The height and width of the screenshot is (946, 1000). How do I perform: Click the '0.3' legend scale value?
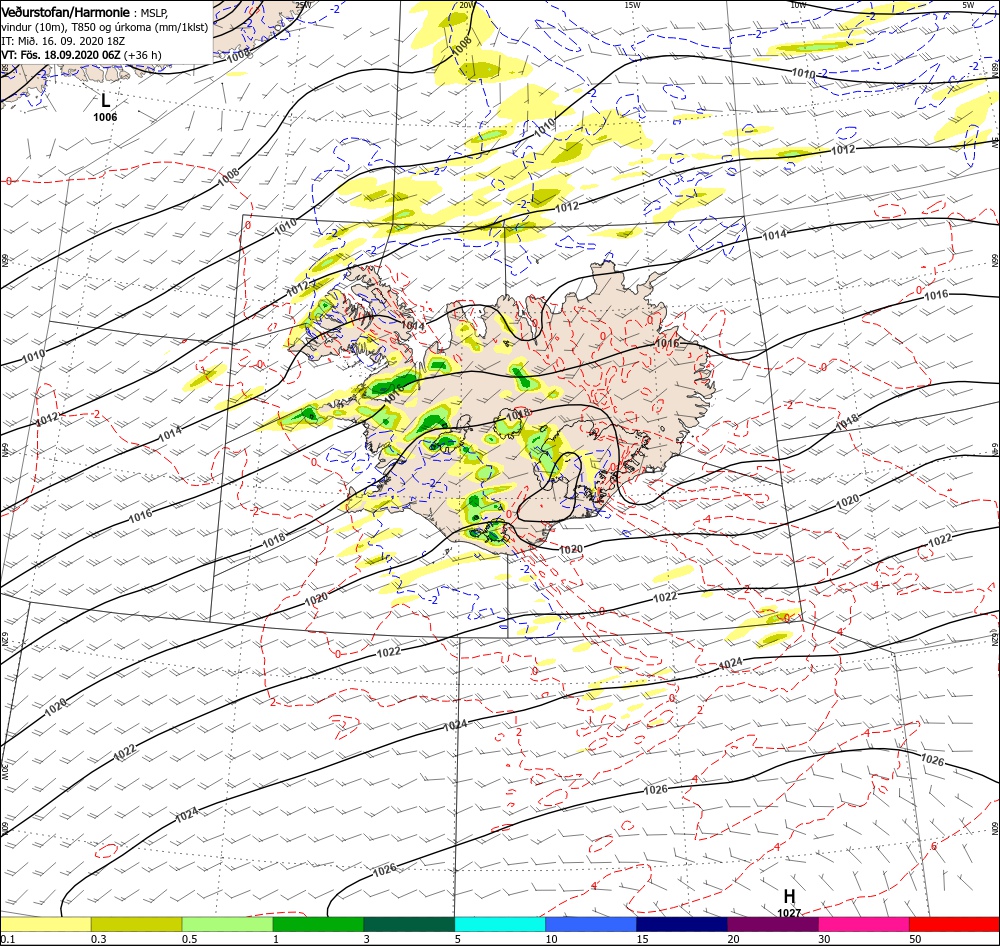point(98,939)
